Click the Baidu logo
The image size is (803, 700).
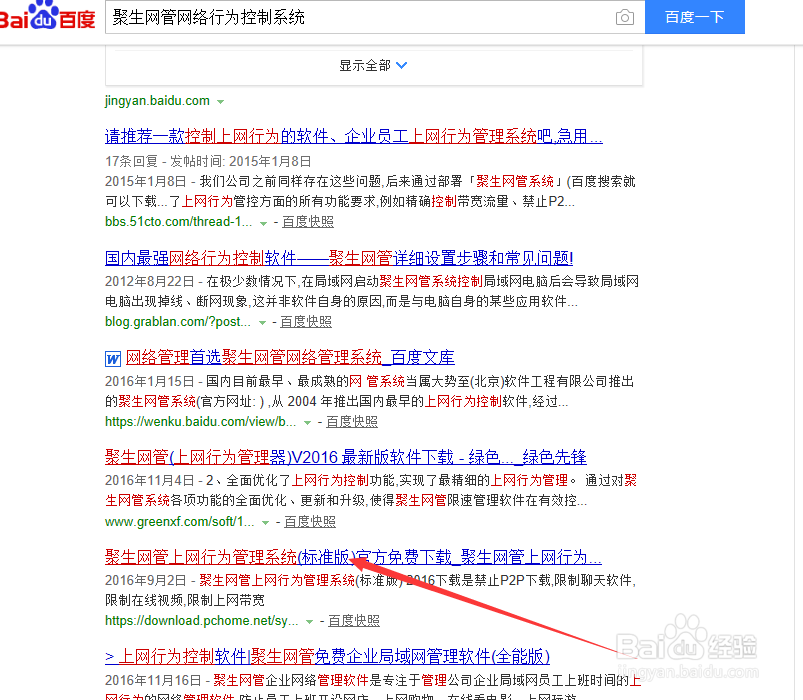coord(47,15)
